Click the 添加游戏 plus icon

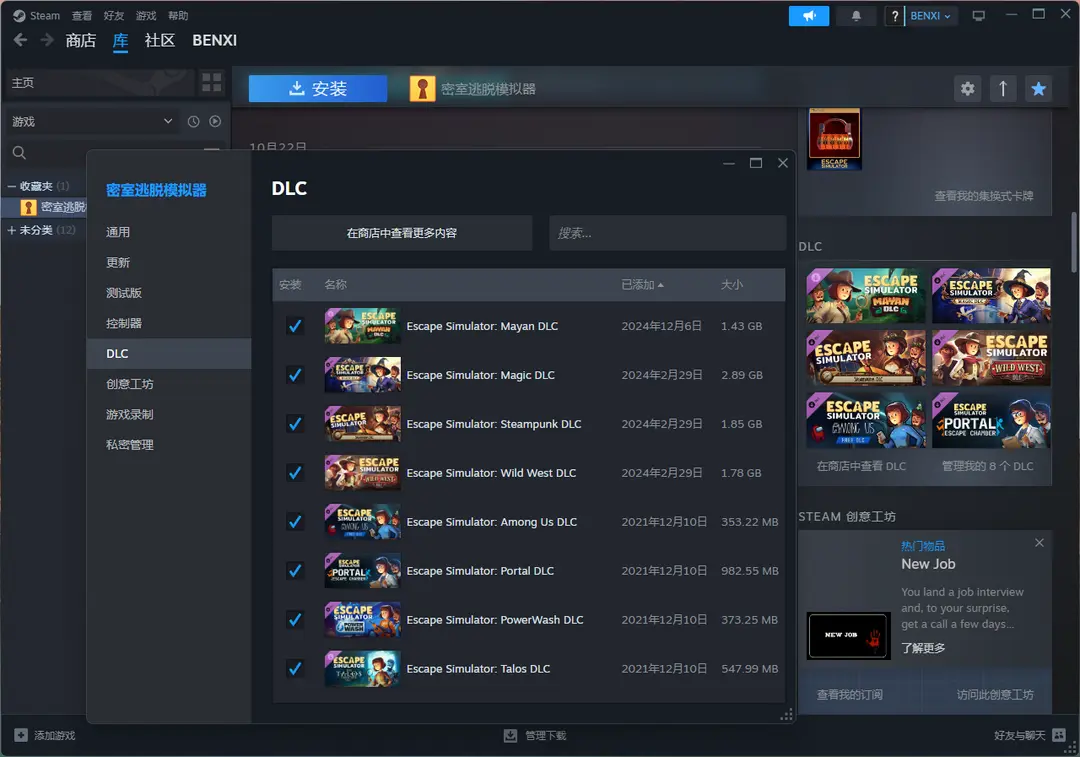21,735
